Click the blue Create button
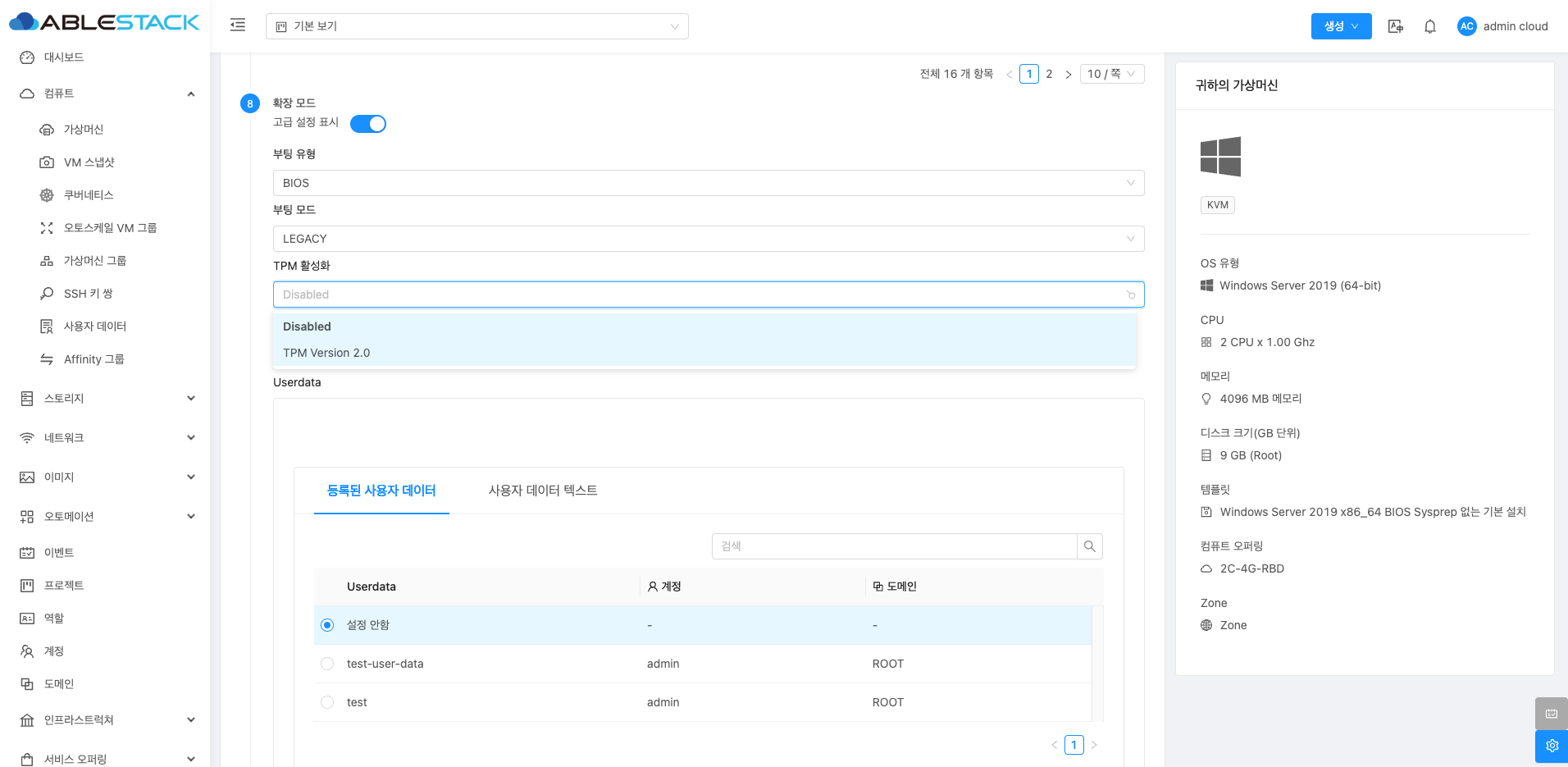The image size is (1568, 767). (1340, 26)
